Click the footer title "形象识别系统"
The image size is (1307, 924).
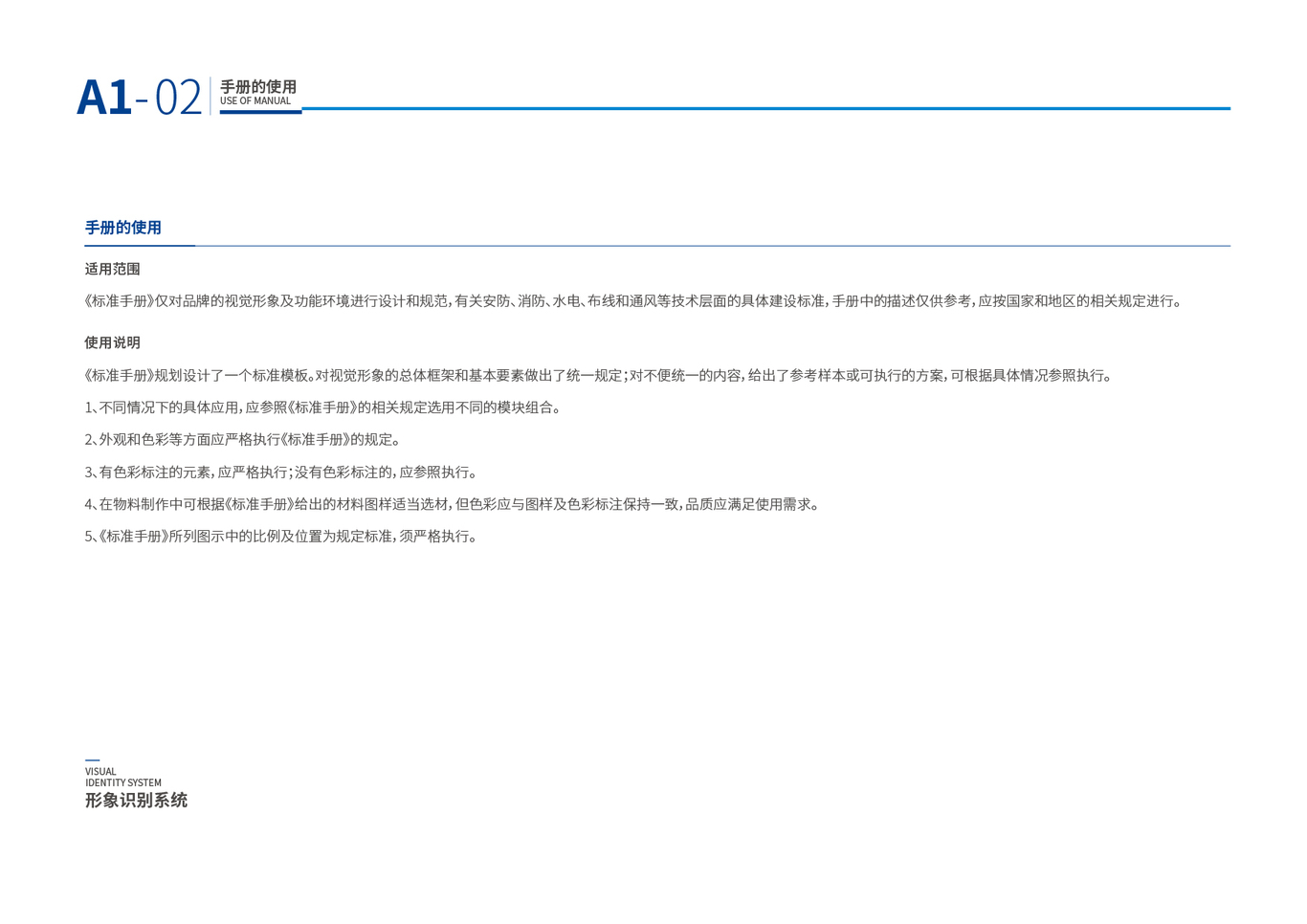136,801
